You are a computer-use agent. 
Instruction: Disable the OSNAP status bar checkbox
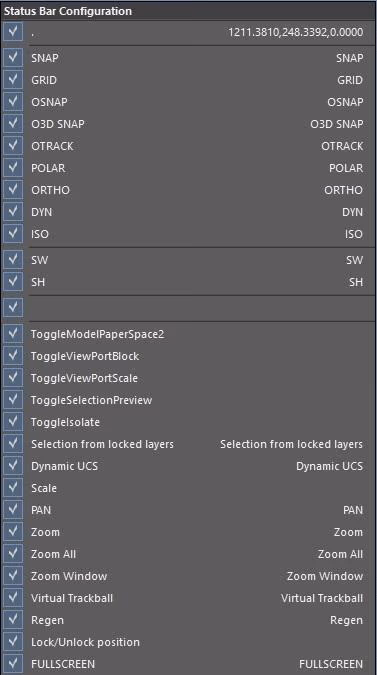point(12,101)
